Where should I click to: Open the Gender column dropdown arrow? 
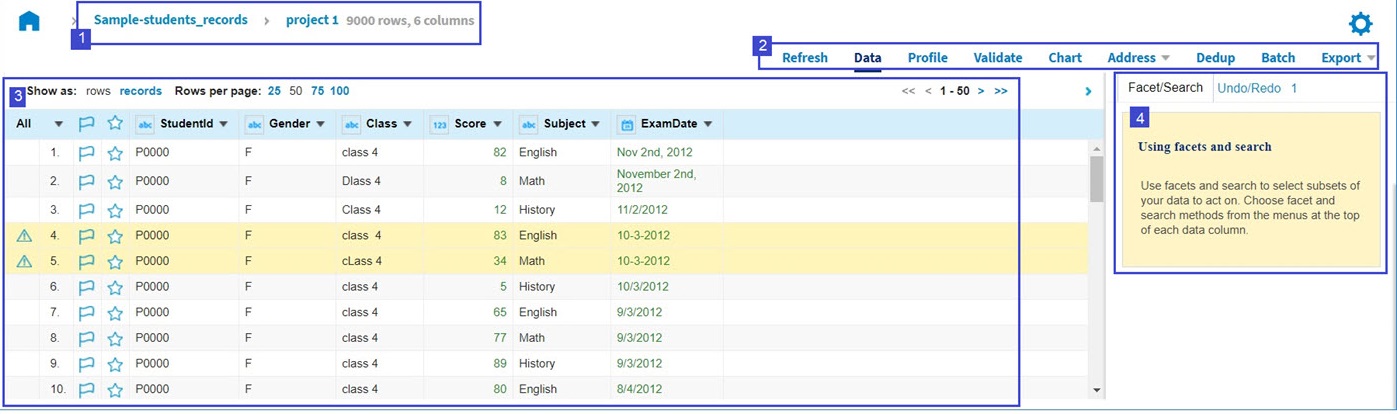pyautogui.click(x=321, y=125)
